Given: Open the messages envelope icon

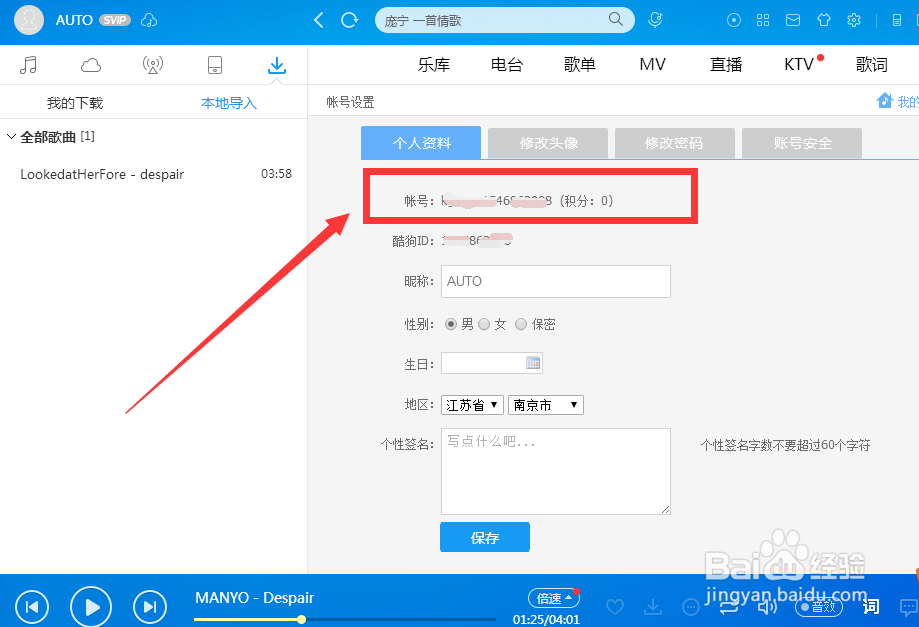Looking at the screenshot, I should tap(793, 21).
